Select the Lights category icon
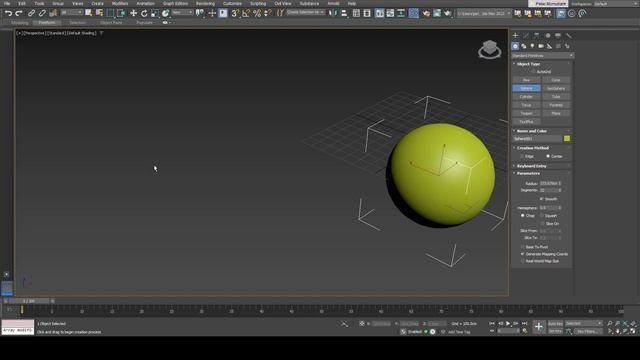This screenshot has height=360, width=640. 532,46
